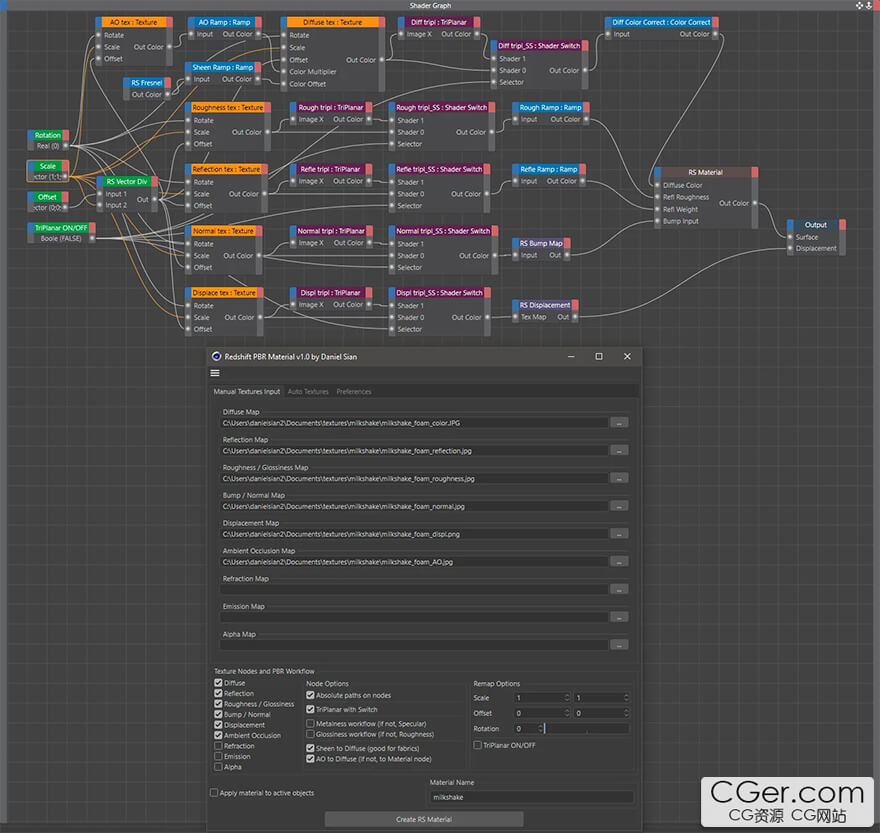Click the first Scale value stepper arrows
The image size is (880, 833).
point(567,698)
